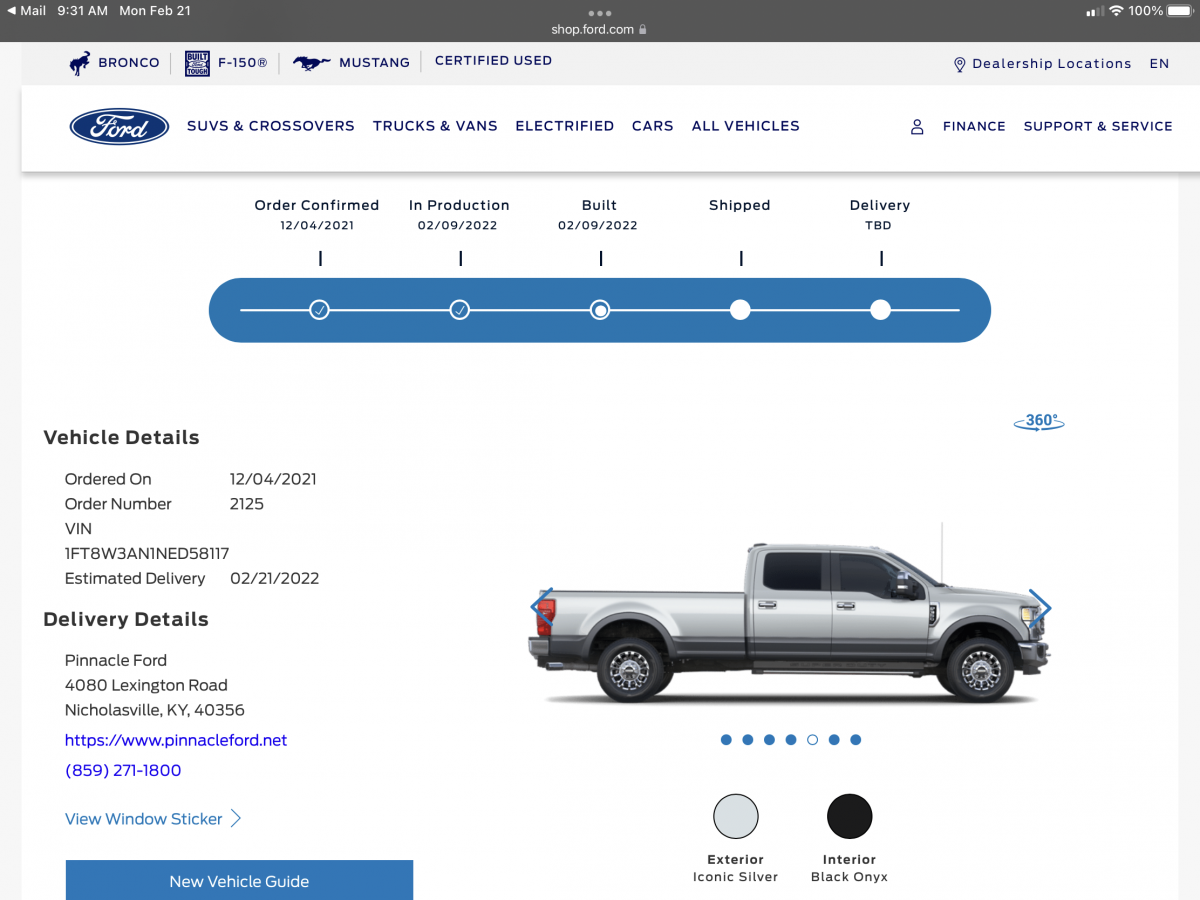Click the 4080 Lexington Road address

(x=146, y=686)
